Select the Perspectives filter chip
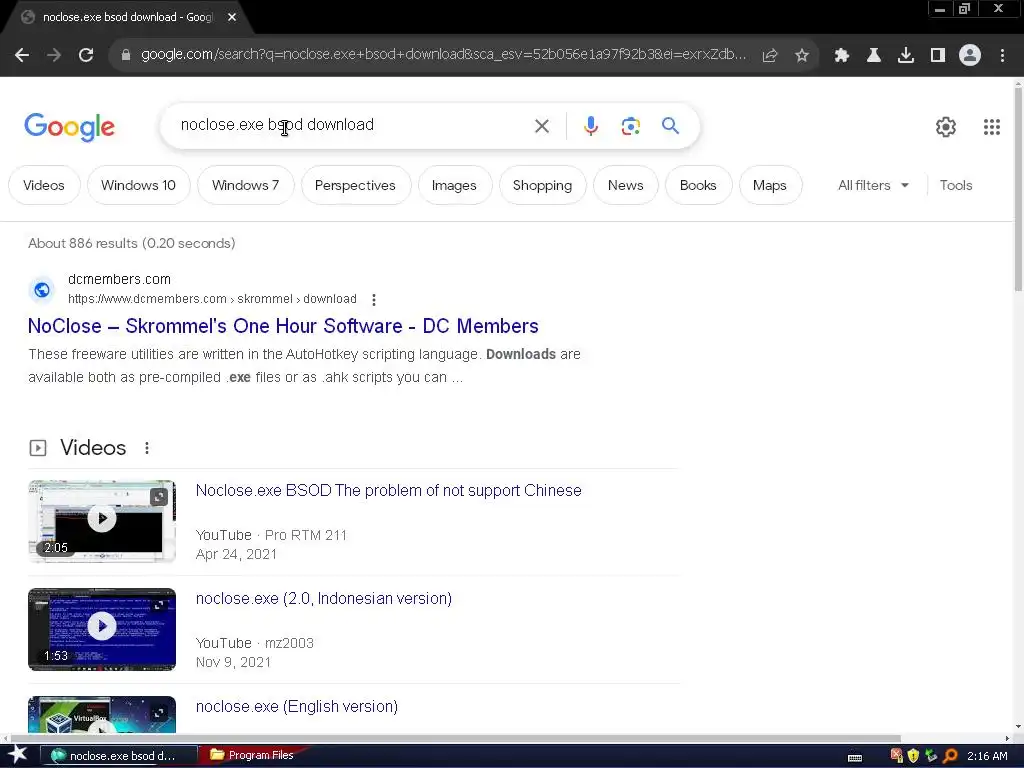Screen dimensions: 1024x768 click(x=355, y=185)
